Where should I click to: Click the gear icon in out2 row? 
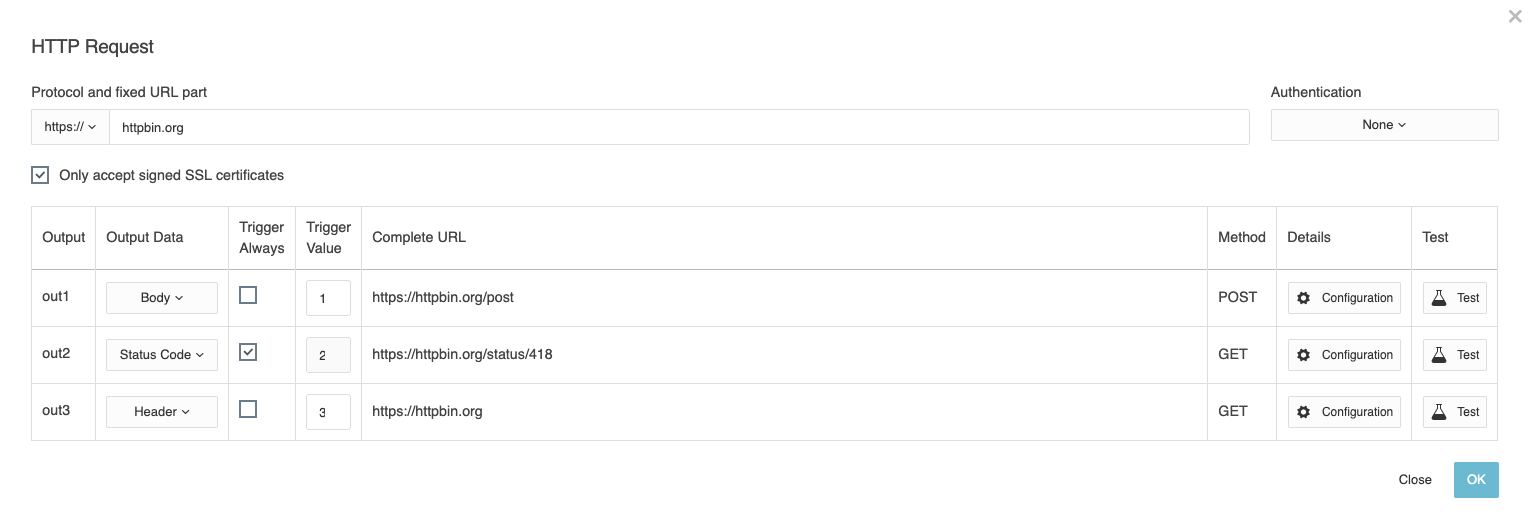(1304, 355)
